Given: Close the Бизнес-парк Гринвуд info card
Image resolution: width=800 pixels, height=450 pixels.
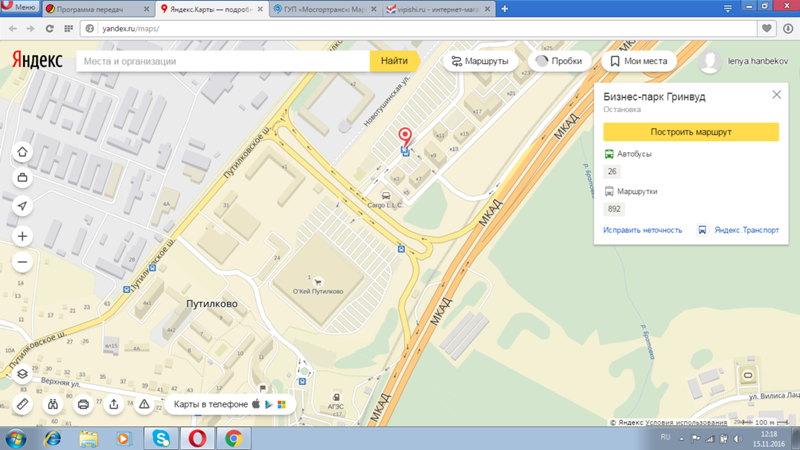Looking at the screenshot, I should pyautogui.click(x=777, y=95).
